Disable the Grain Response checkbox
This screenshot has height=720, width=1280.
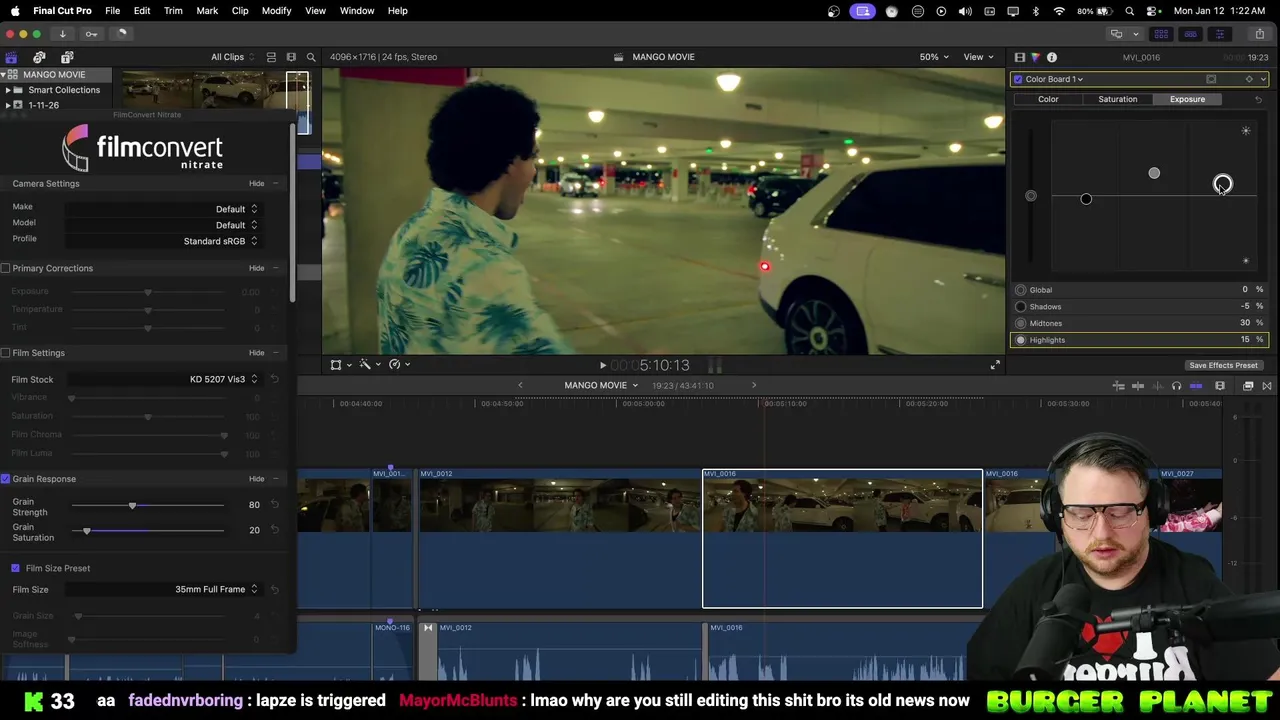[6, 479]
